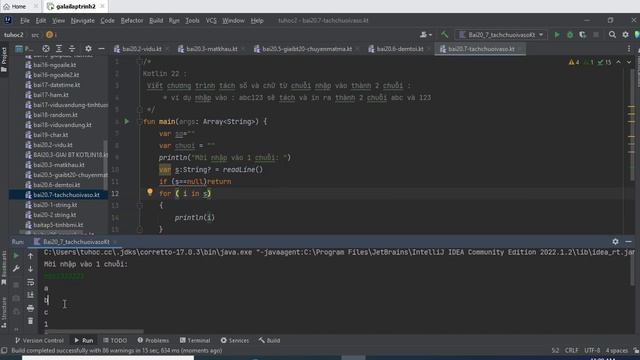
Task: Click wrench icon in Run panel
Action: (16, 269)
